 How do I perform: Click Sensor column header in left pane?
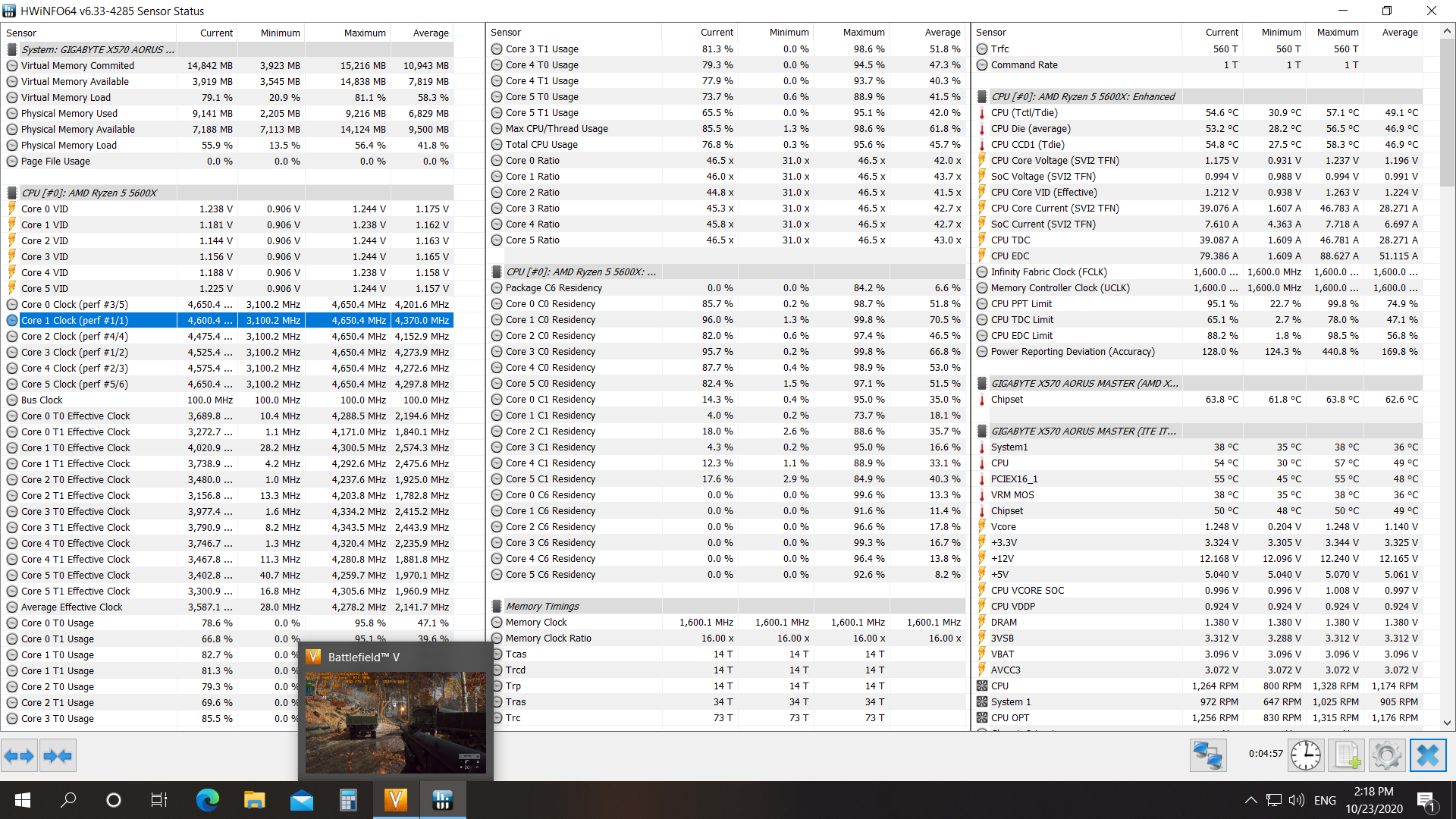coord(89,33)
